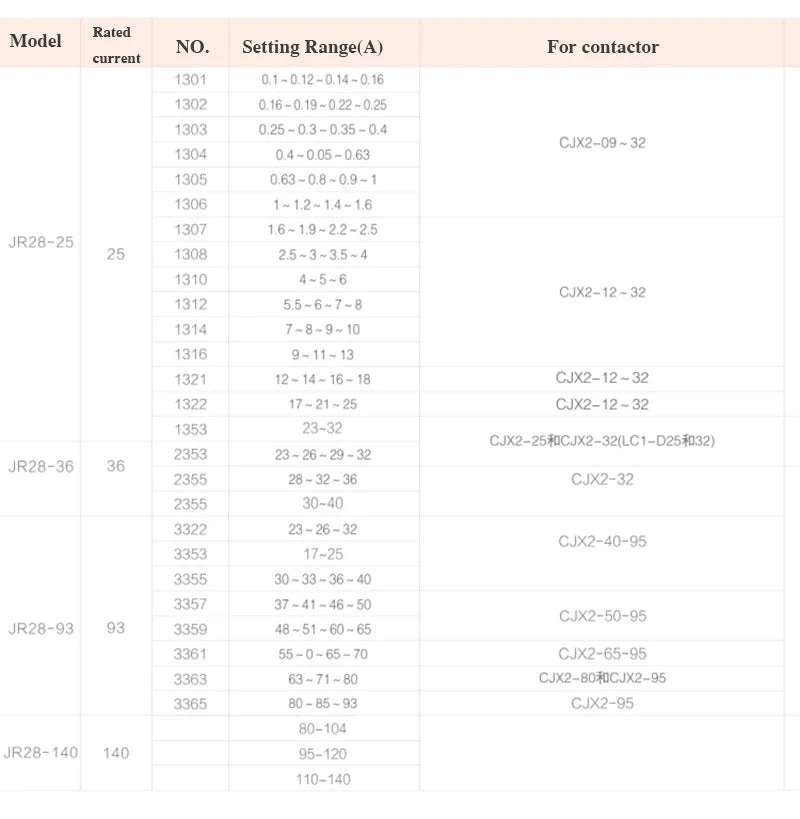Click the 110-140 setting range cell
Screen dimensions: 800x819
click(324, 778)
